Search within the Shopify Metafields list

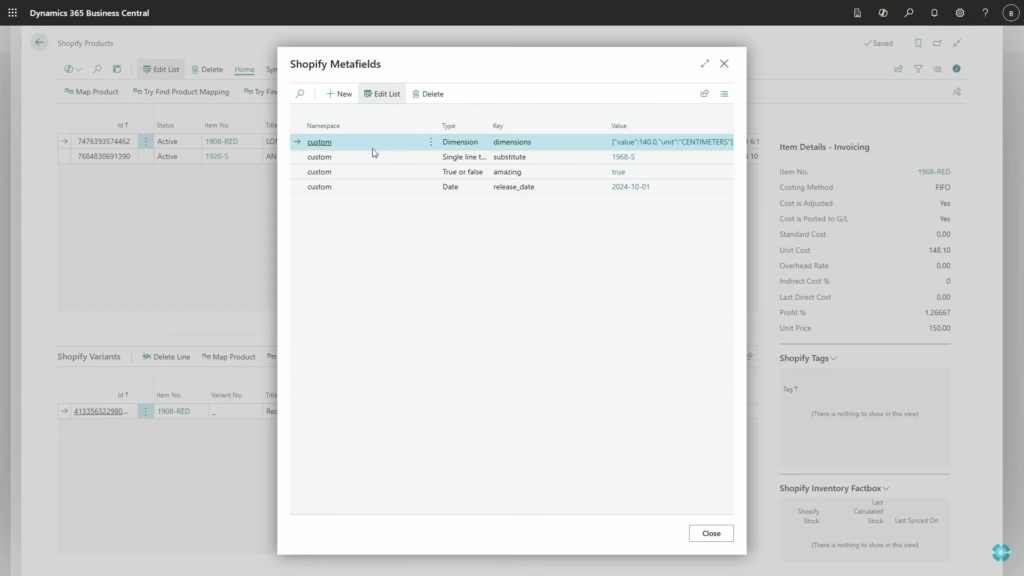click(x=300, y=93)
